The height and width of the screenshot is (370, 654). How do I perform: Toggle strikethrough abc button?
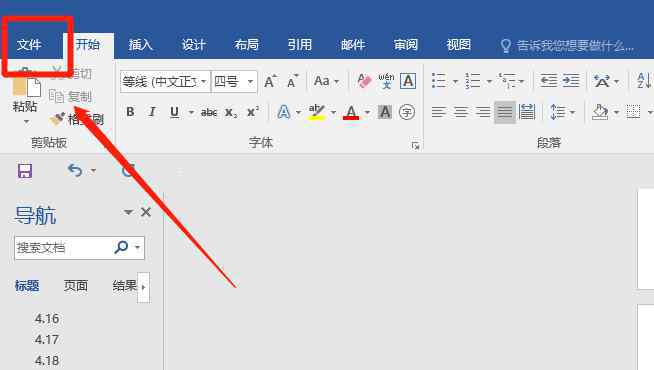209,112
